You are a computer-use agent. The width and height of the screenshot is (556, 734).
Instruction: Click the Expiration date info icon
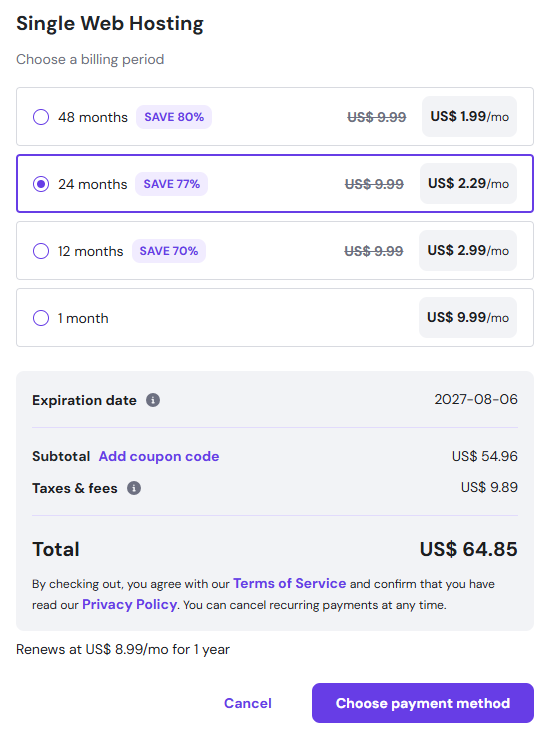click(x=153, y=400)
